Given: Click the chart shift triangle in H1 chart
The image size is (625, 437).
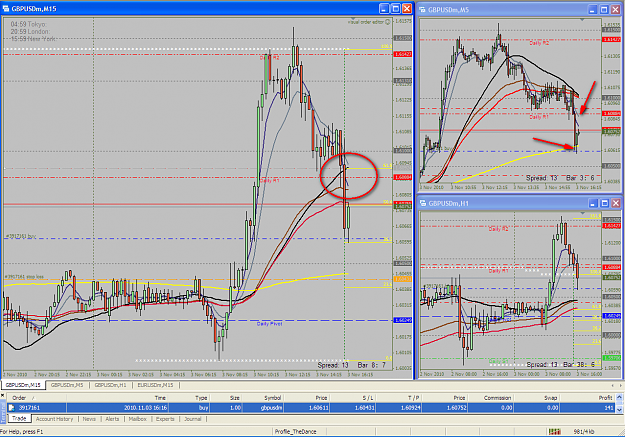Looking at the screenshot, I should tap(582, 213).
